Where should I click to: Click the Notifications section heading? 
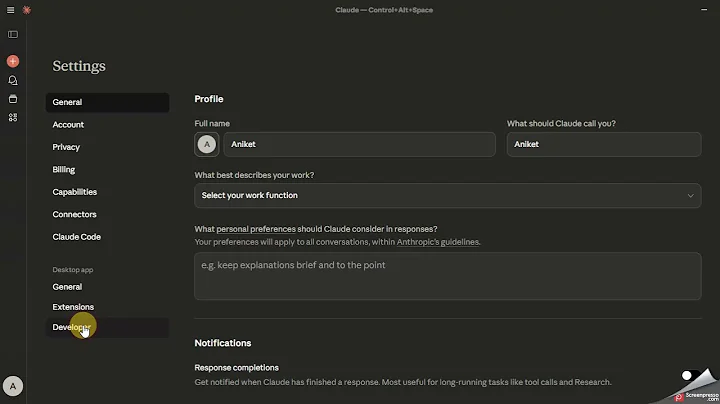click(x=223, y=343)
